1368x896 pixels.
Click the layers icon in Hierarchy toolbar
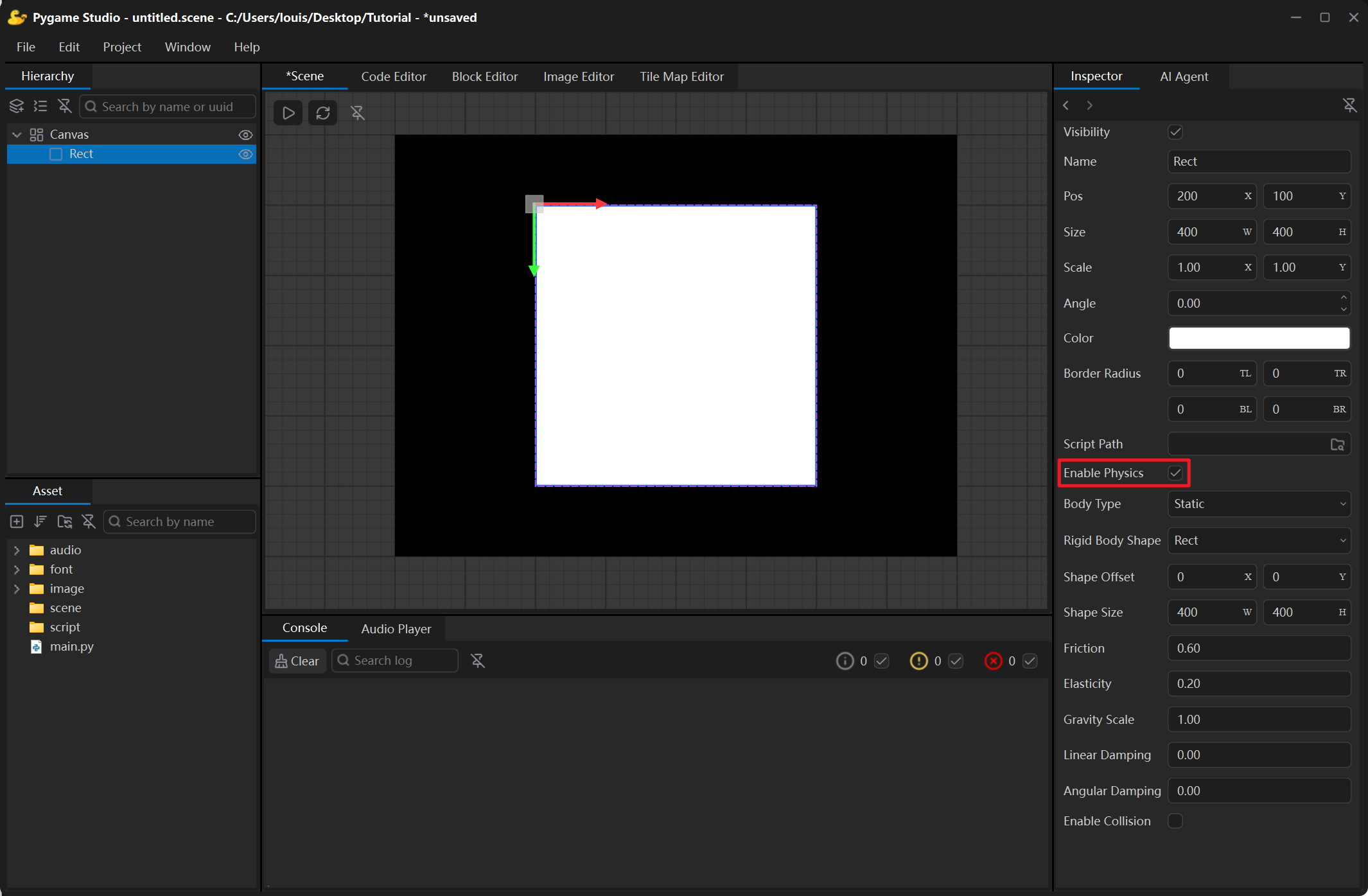point(17,106)
